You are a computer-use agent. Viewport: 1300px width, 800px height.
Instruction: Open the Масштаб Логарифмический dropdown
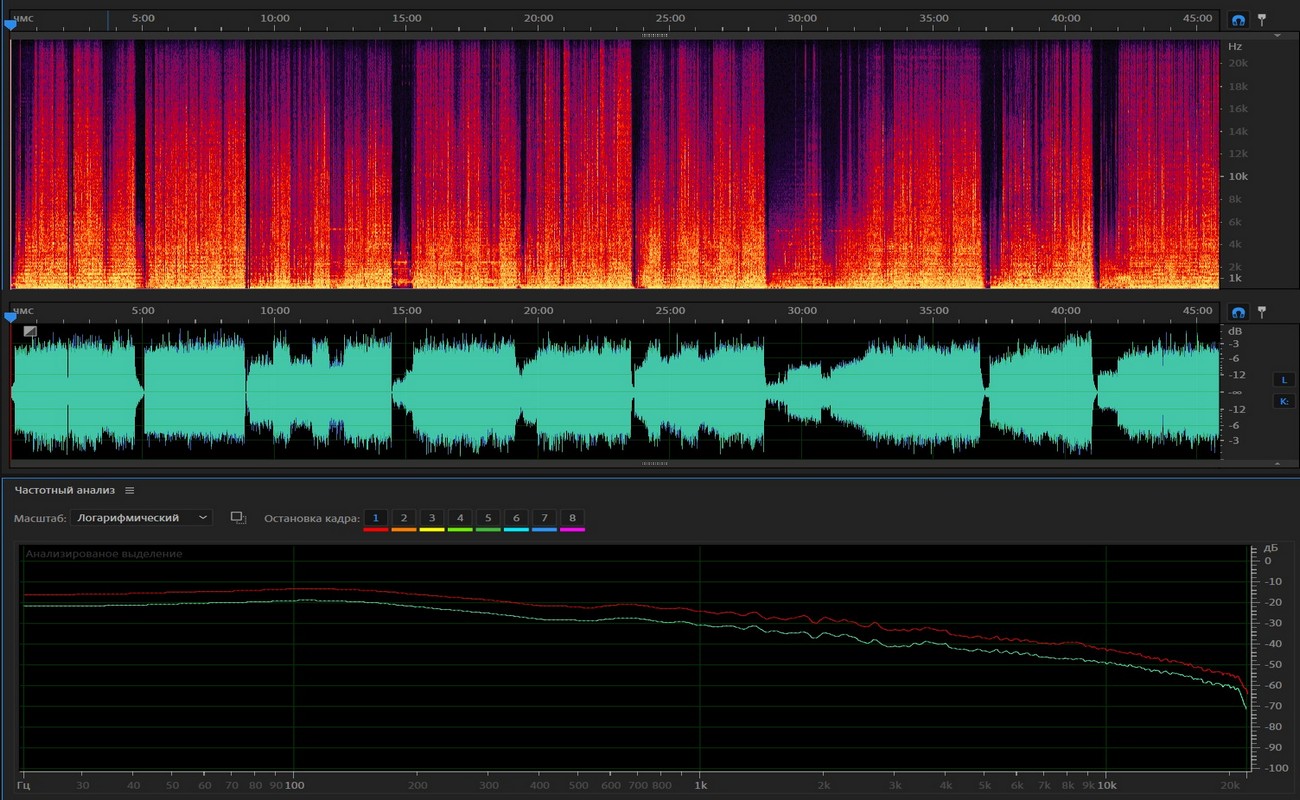[x=141, y=517]
